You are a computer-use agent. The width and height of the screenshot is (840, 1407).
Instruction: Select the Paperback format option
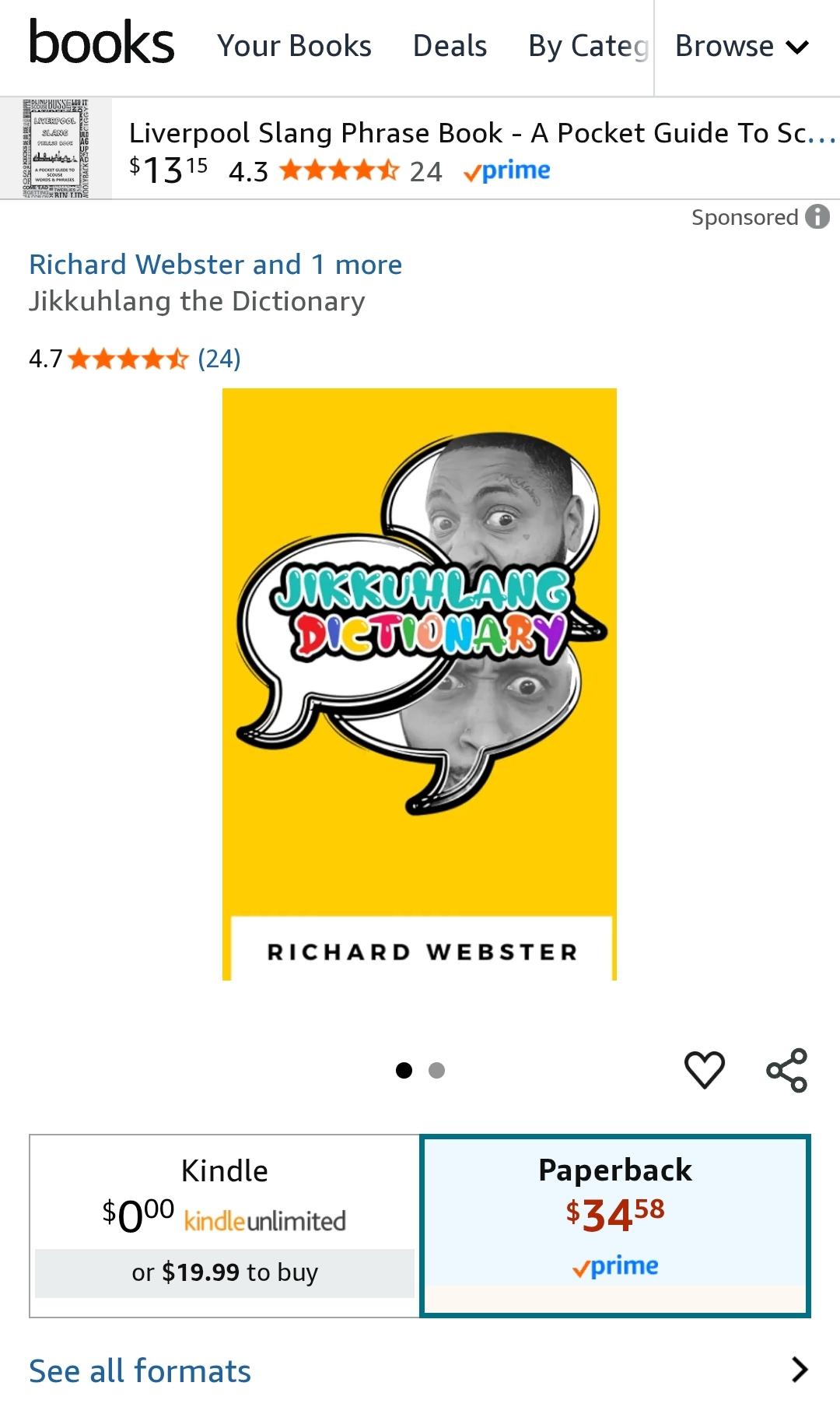coord(615,1226)
